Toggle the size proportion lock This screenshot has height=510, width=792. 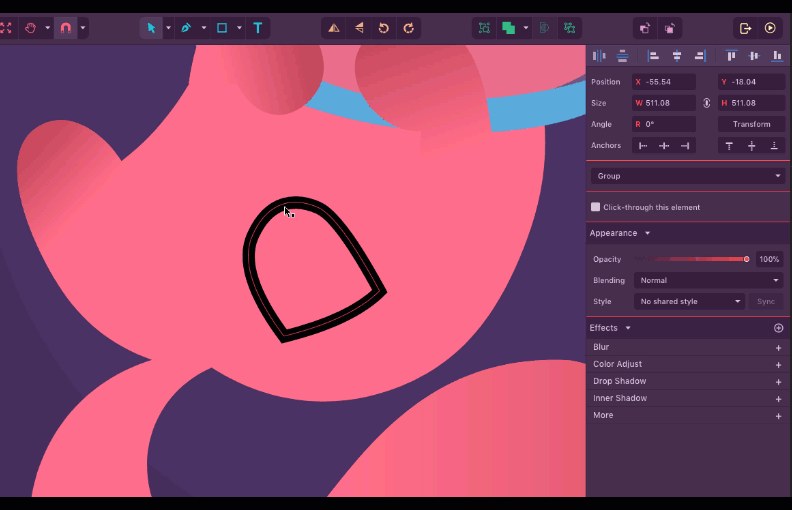pyautogui.click(x=707, y=103)
